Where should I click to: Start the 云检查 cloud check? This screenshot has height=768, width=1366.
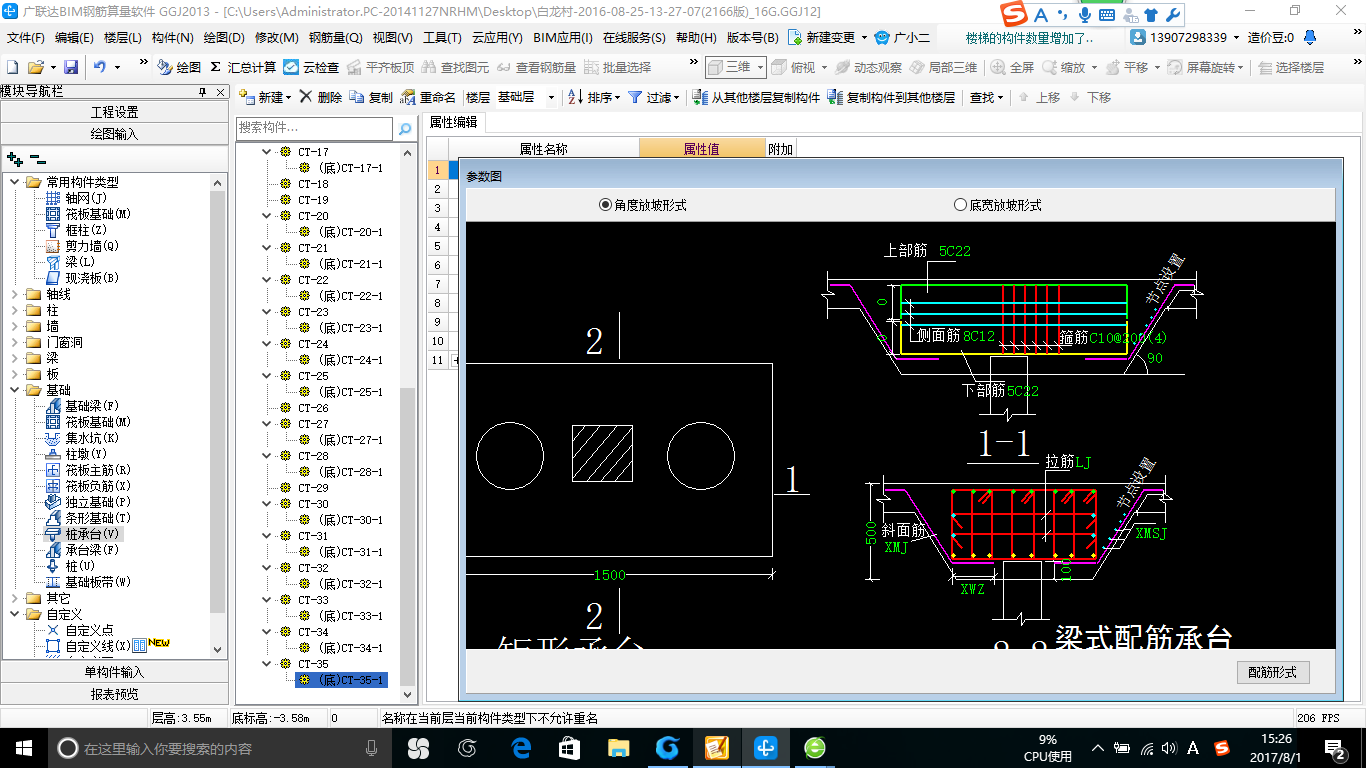tap(311, 67)
